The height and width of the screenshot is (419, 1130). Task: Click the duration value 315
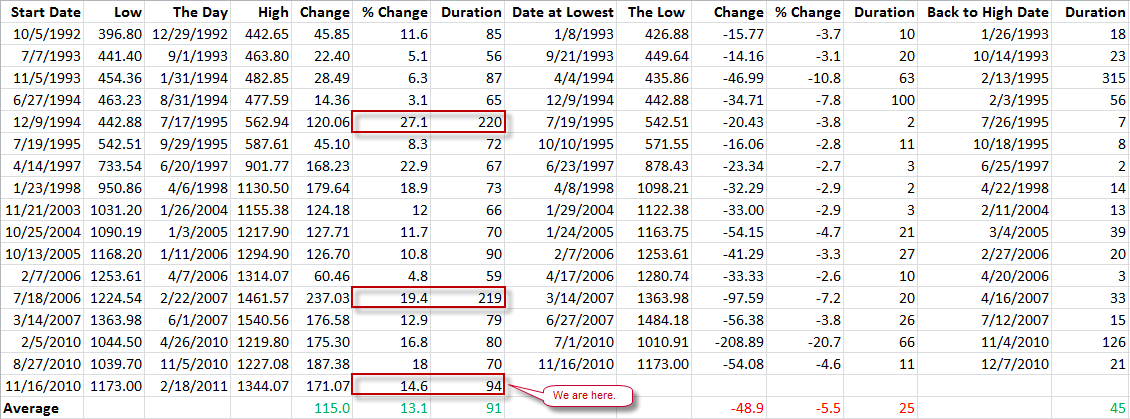point(1112,77)
